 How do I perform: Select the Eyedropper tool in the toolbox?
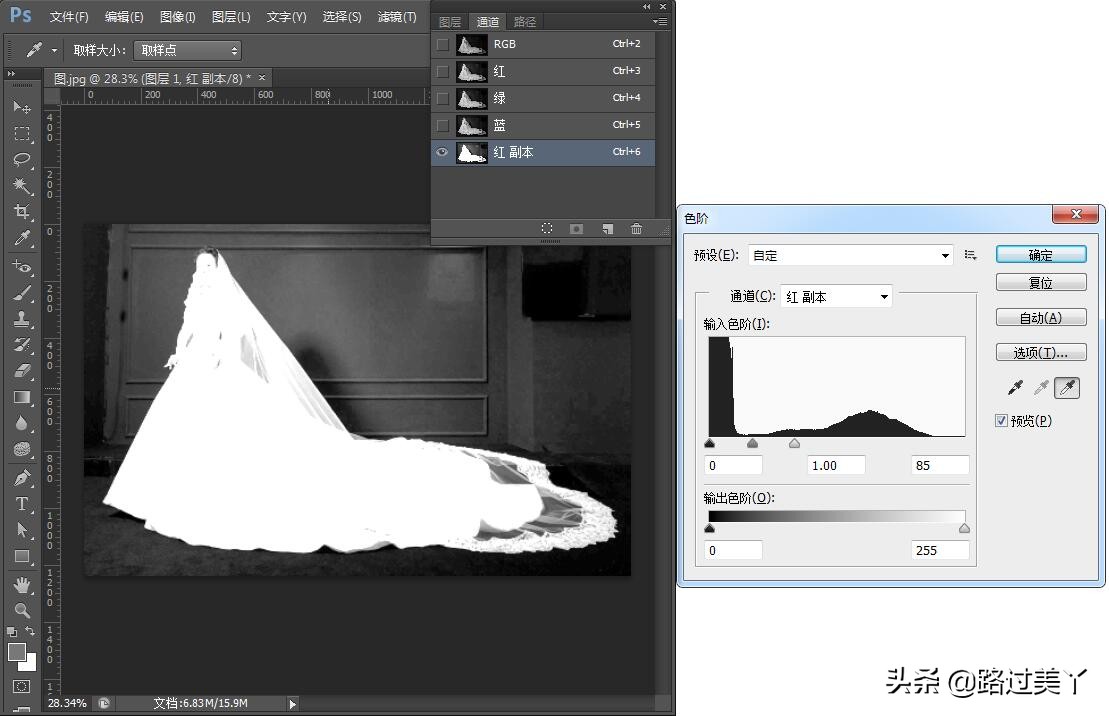[22, 238]
